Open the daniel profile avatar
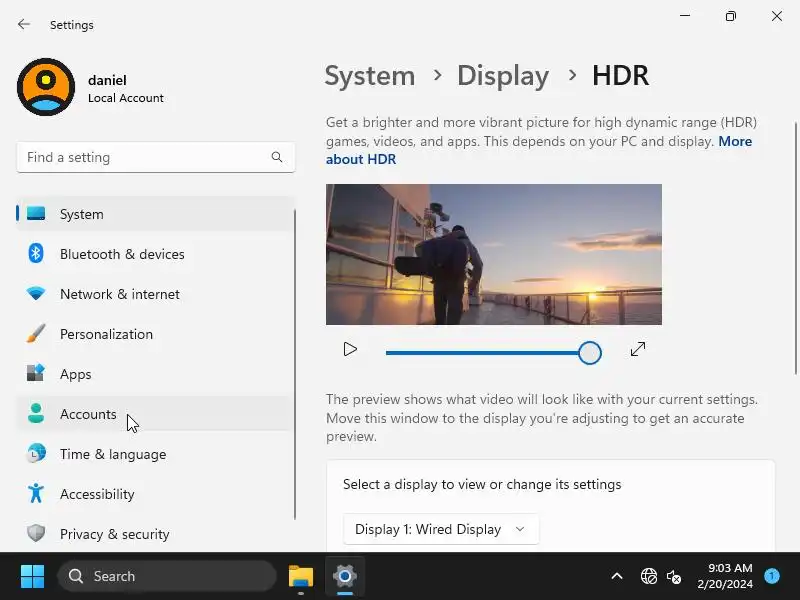800x600 pixels. pyautogui.click(x=46, y=87)
